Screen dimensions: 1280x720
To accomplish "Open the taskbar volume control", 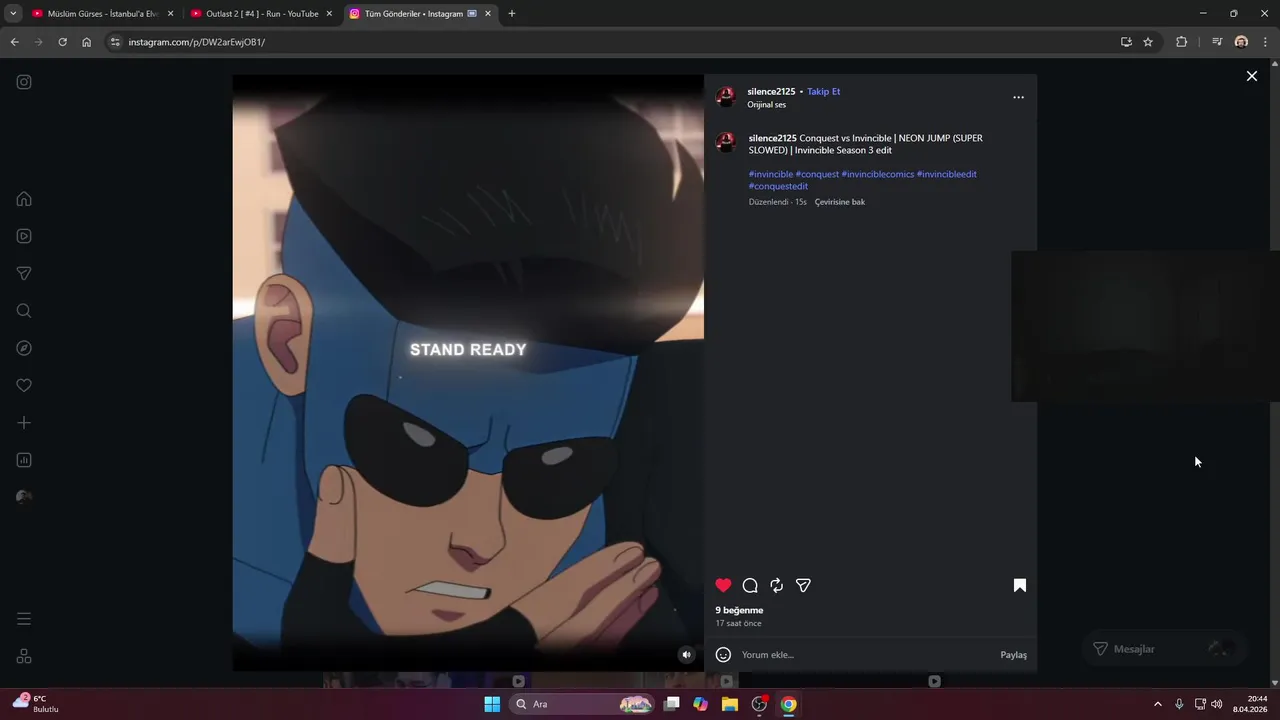I will [x=1217, y=704].
